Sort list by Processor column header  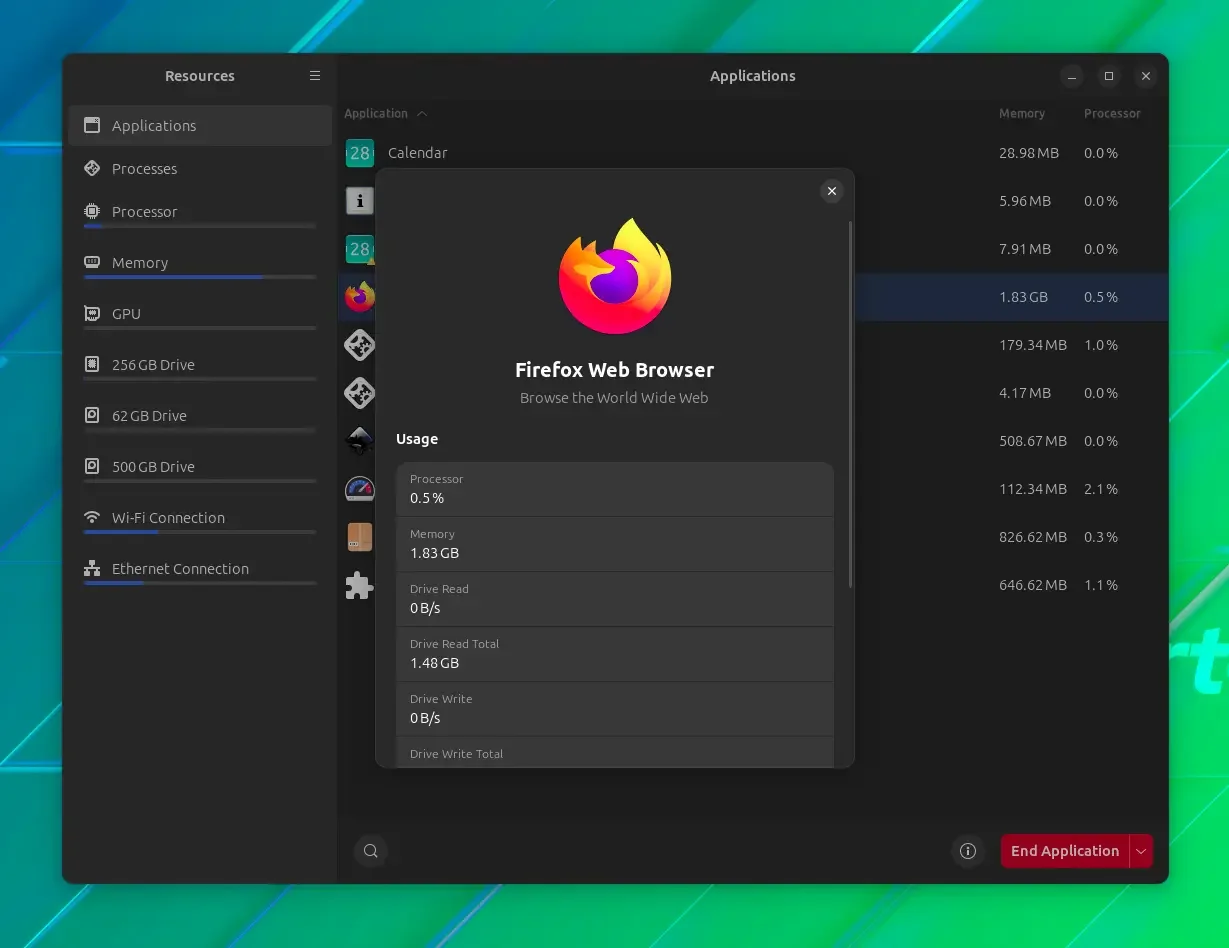[x=1112, y=114]
